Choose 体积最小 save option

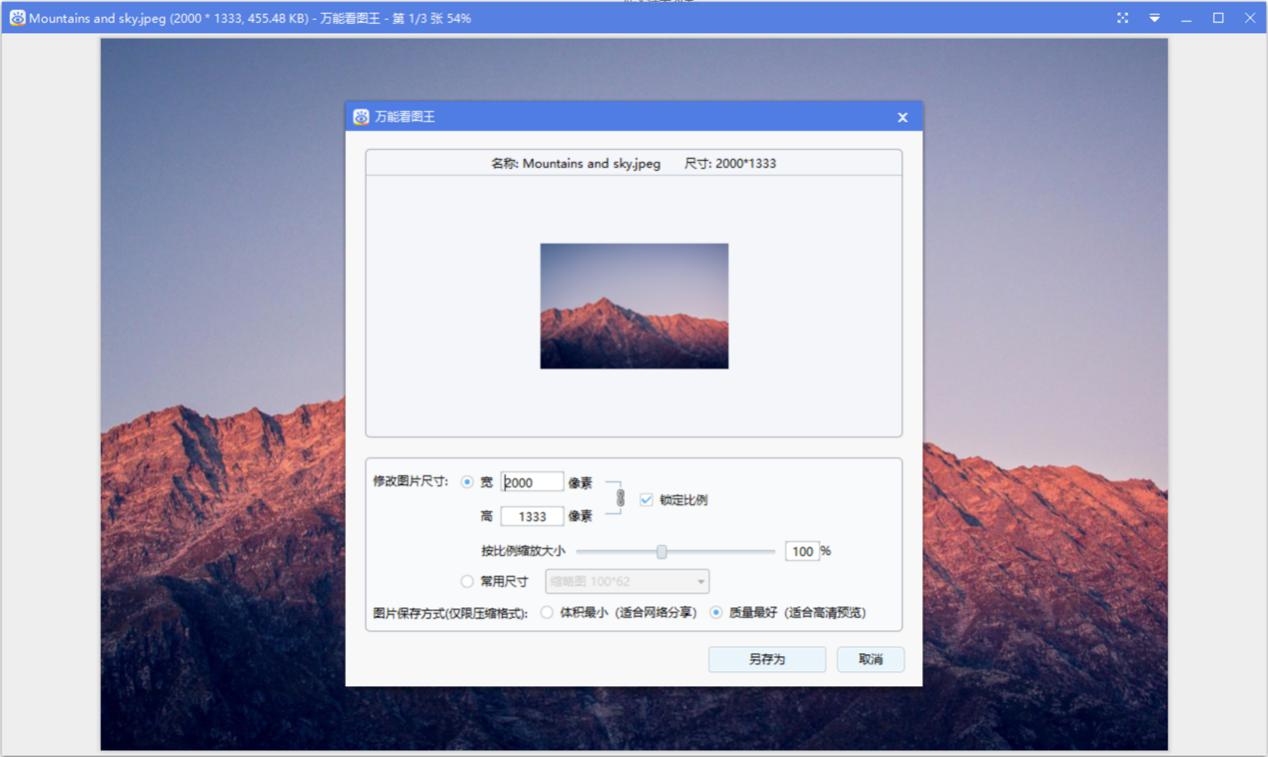click(547, 613)
